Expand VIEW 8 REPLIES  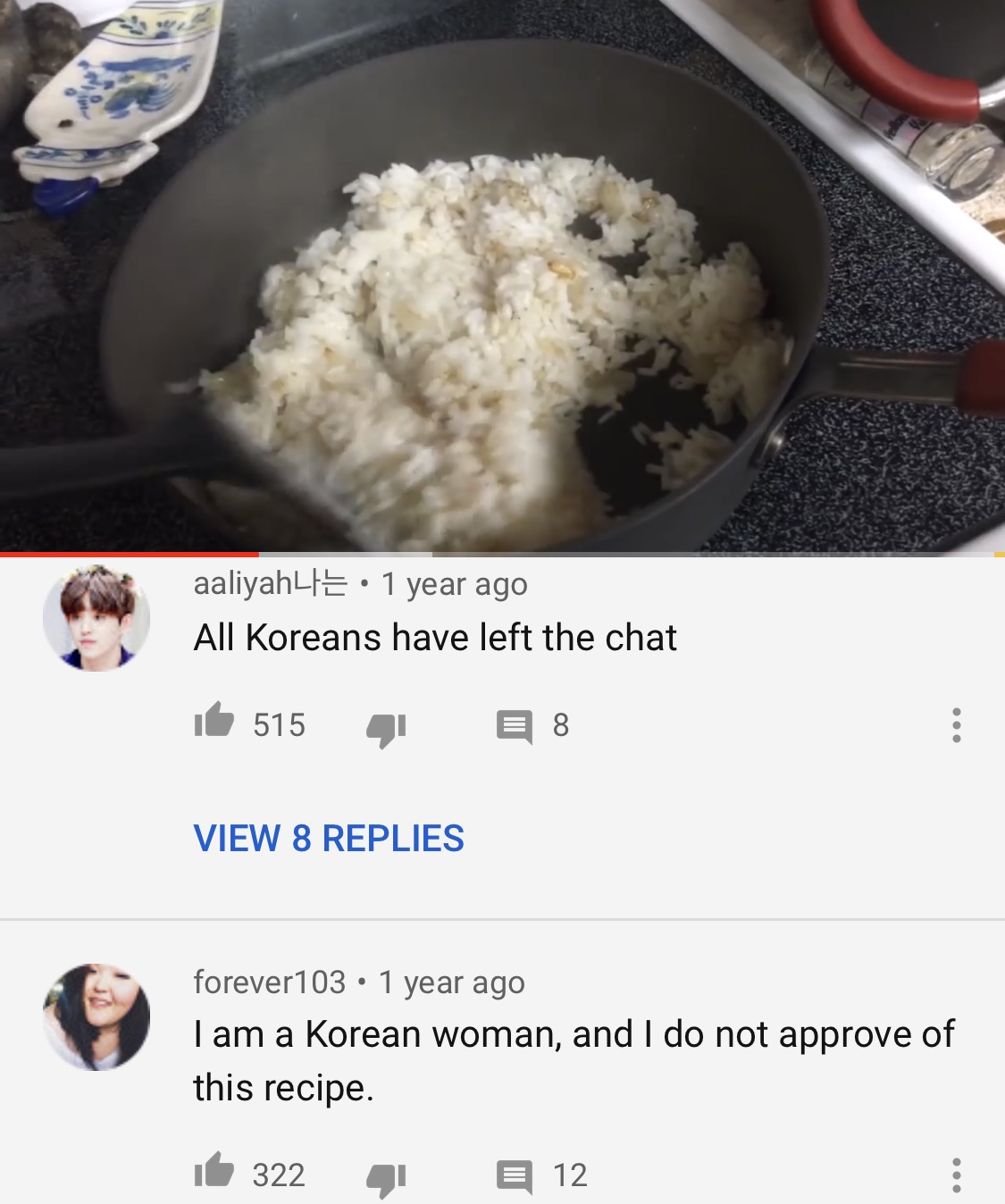pos(329,839)
